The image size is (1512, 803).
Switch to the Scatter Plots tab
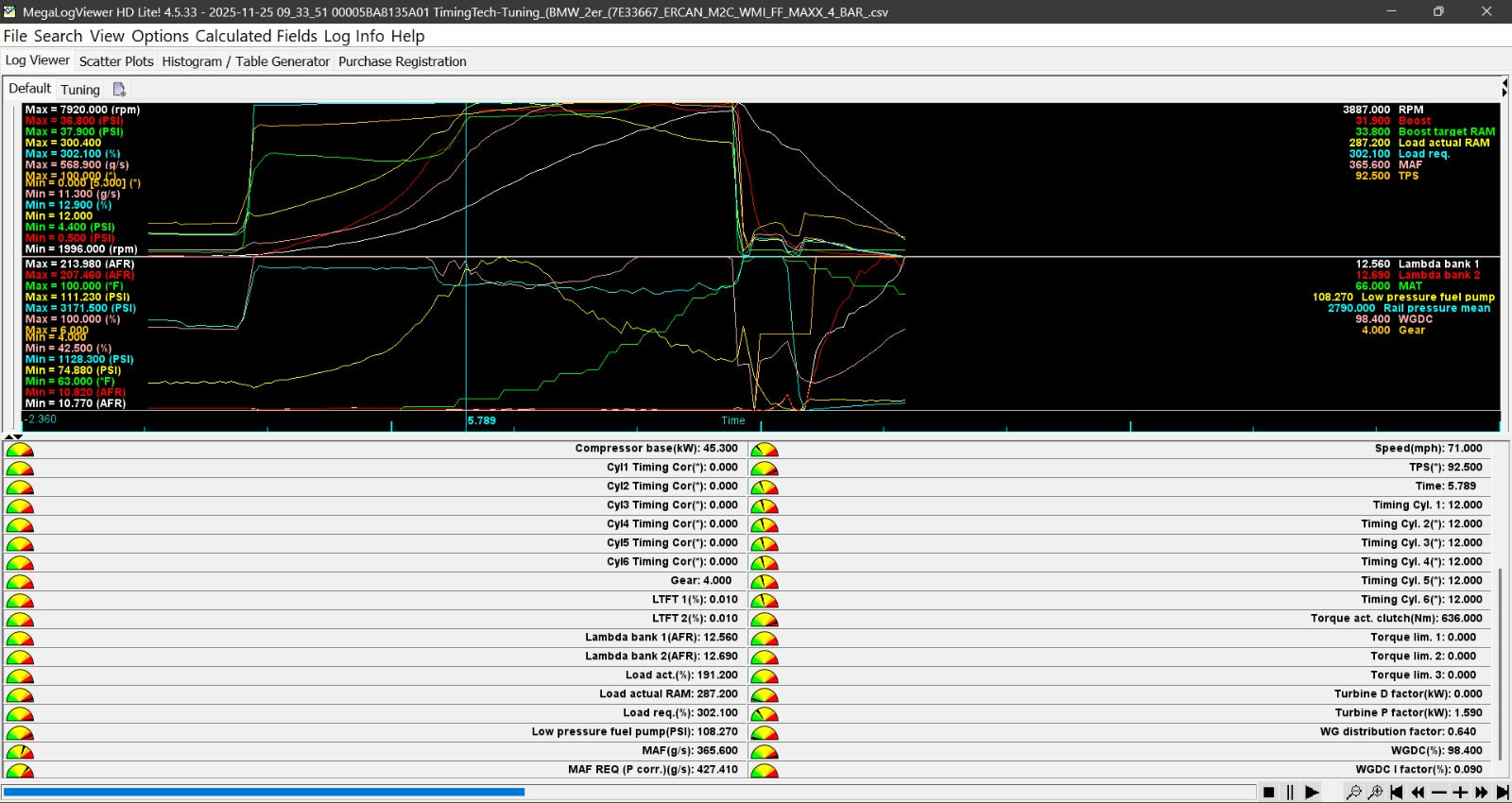point(116,61)
